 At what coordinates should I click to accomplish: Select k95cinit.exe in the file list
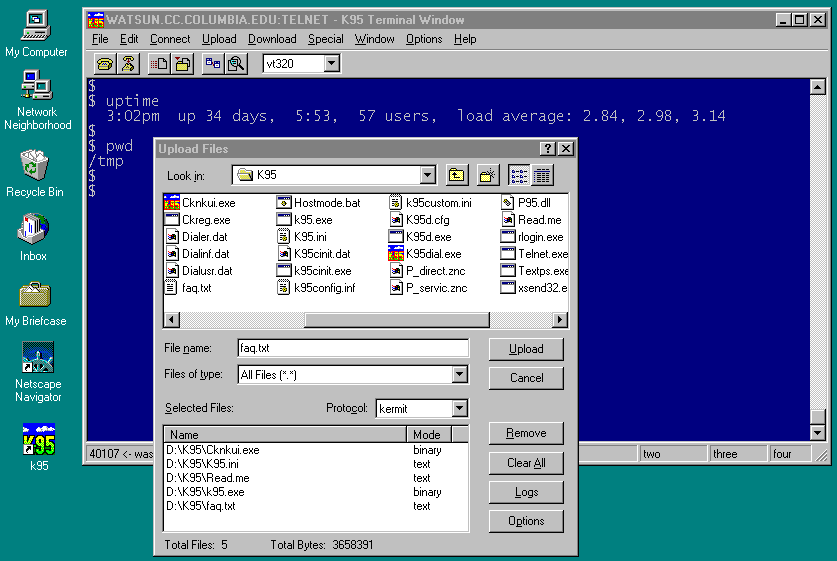(314, 271)
